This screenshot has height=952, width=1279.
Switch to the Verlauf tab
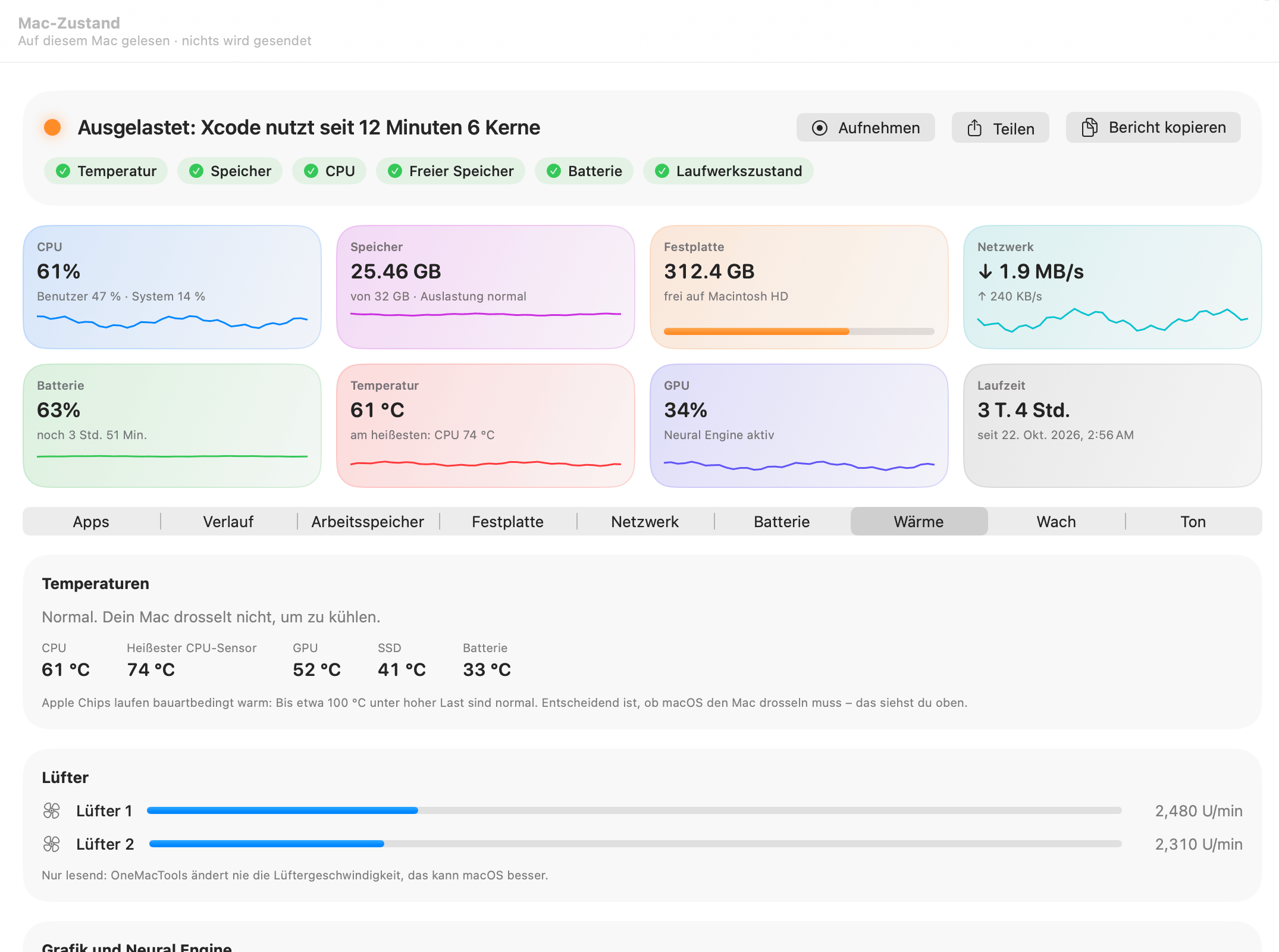pyautogui.click(x=228, y=521)
